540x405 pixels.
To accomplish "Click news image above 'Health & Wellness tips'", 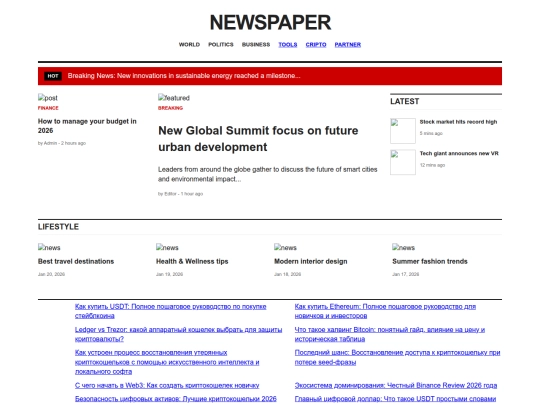I will (167, 247).
